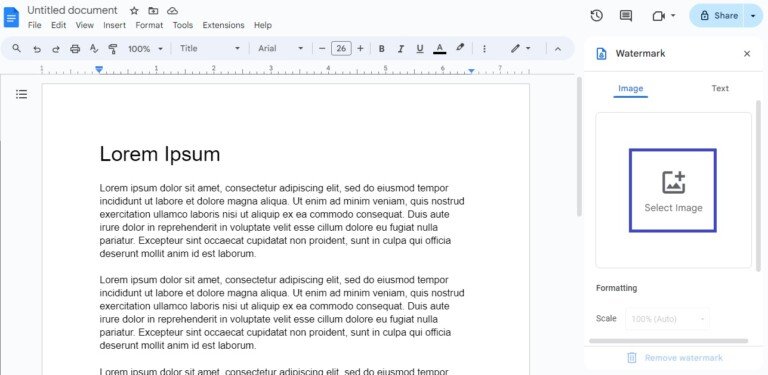Open the text color picker
The image size is (768, 375).
pos(439,48)
